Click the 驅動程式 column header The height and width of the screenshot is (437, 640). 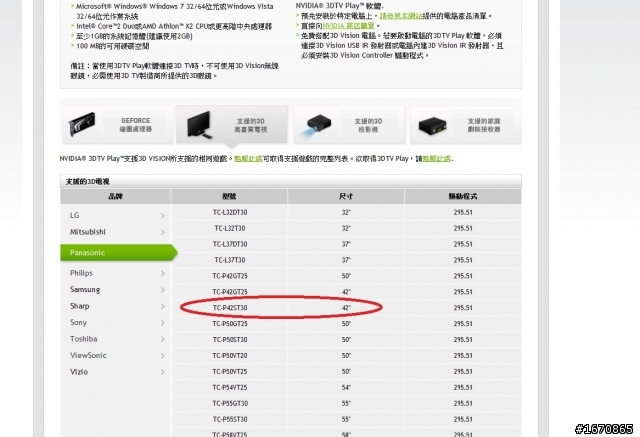[463, 196]
